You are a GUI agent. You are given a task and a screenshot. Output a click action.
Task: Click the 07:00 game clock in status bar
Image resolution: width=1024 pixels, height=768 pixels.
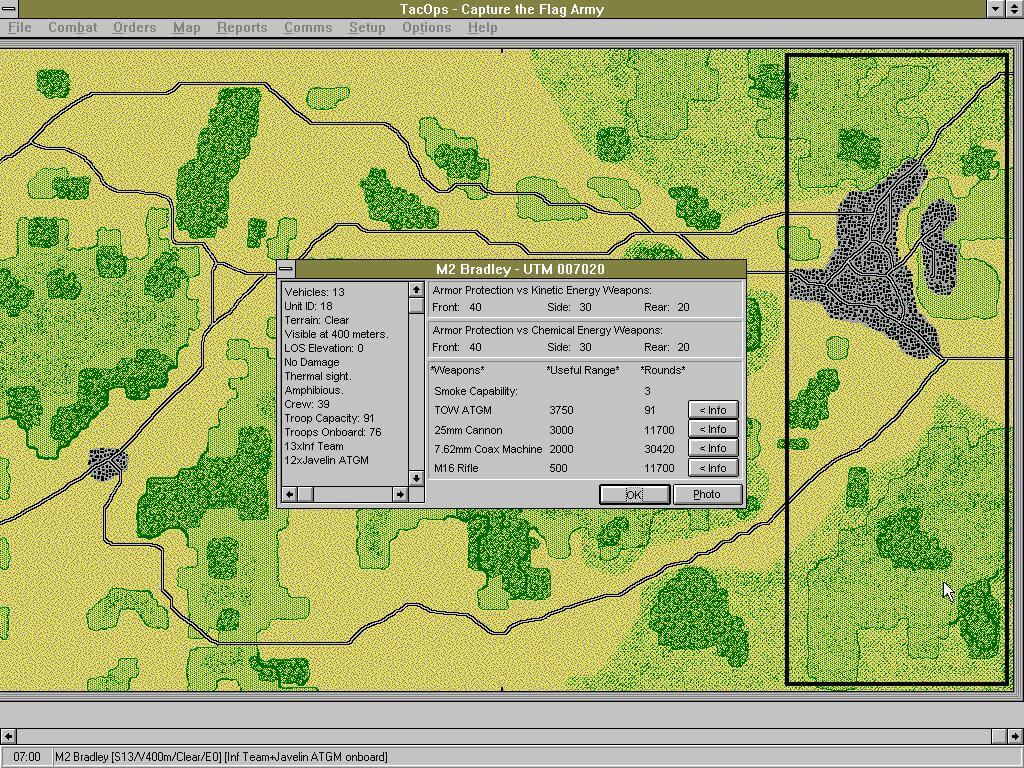point(26,757)
